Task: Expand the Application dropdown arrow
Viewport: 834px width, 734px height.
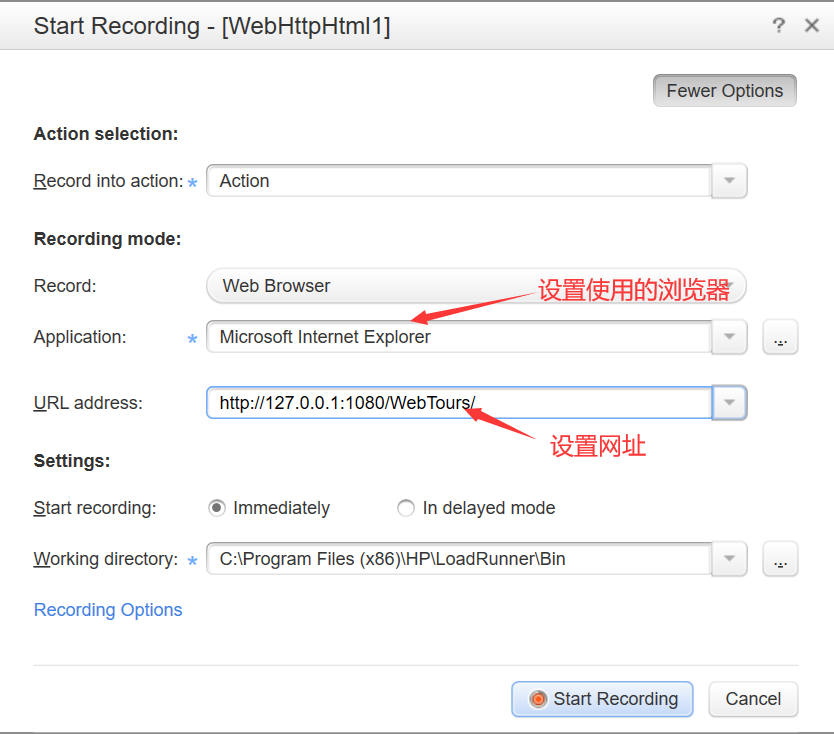Action: coord(729,337)
